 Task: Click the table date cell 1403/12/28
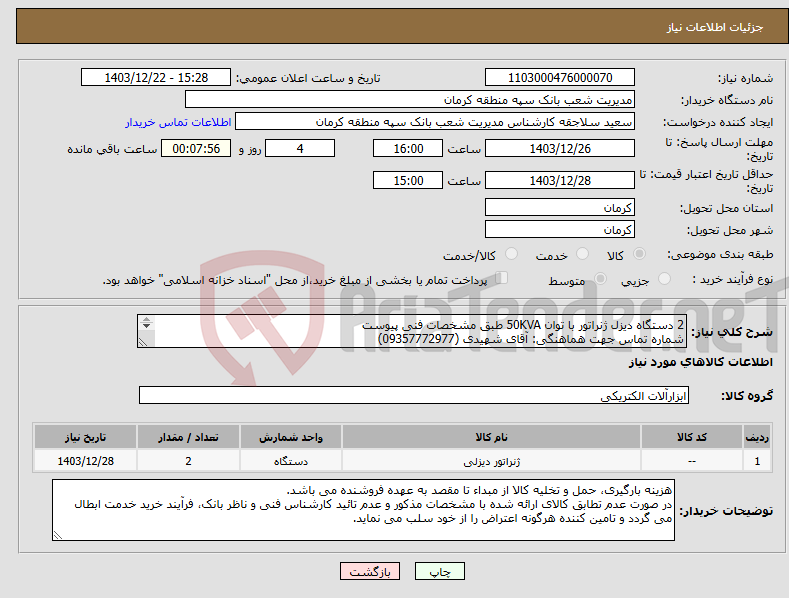click(x=85, y=461)
